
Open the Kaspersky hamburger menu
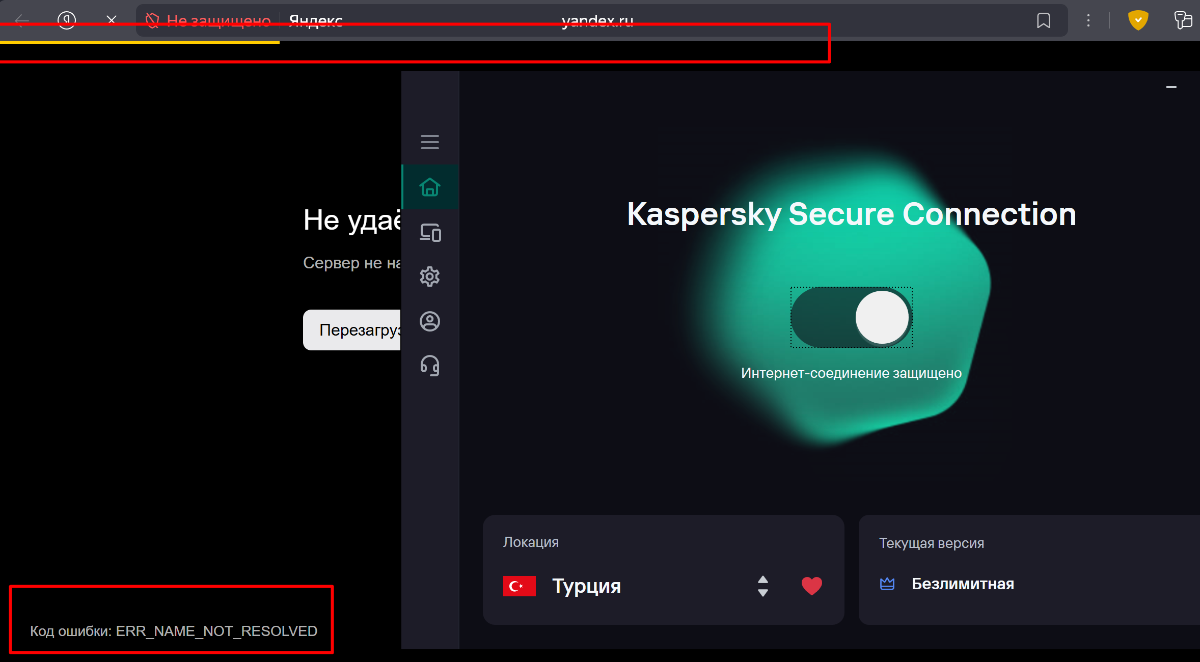click(430, 142)
